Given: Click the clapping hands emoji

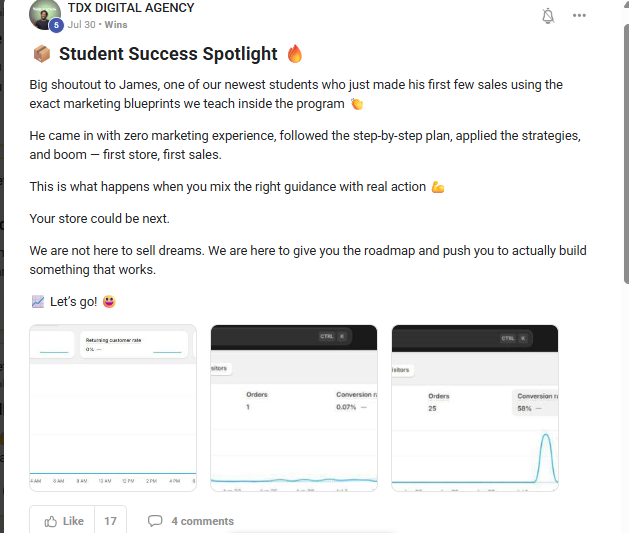Looking at the screenshot, I should pyautogui.click(x=357, y=104).
